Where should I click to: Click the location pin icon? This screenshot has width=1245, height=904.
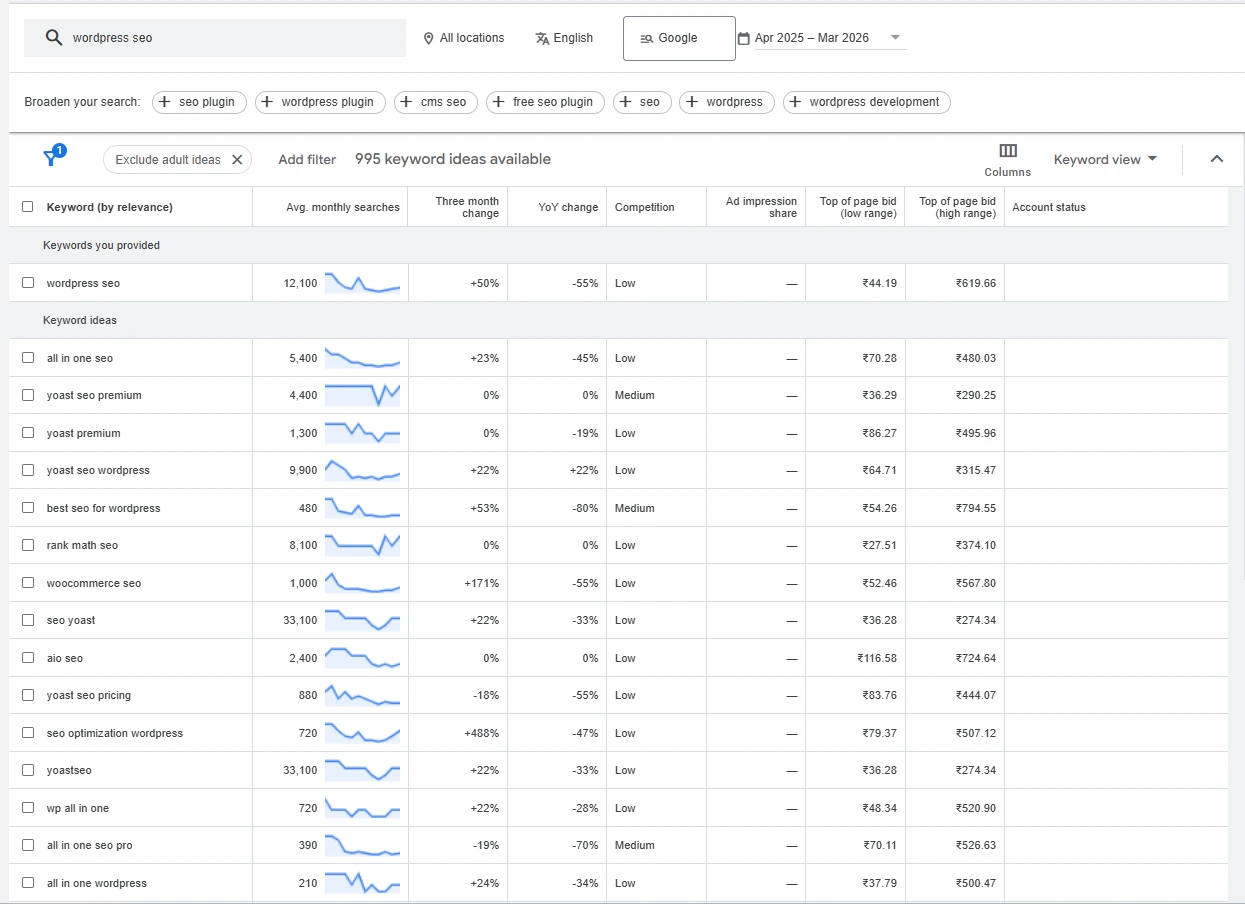(x=429, y=38)
